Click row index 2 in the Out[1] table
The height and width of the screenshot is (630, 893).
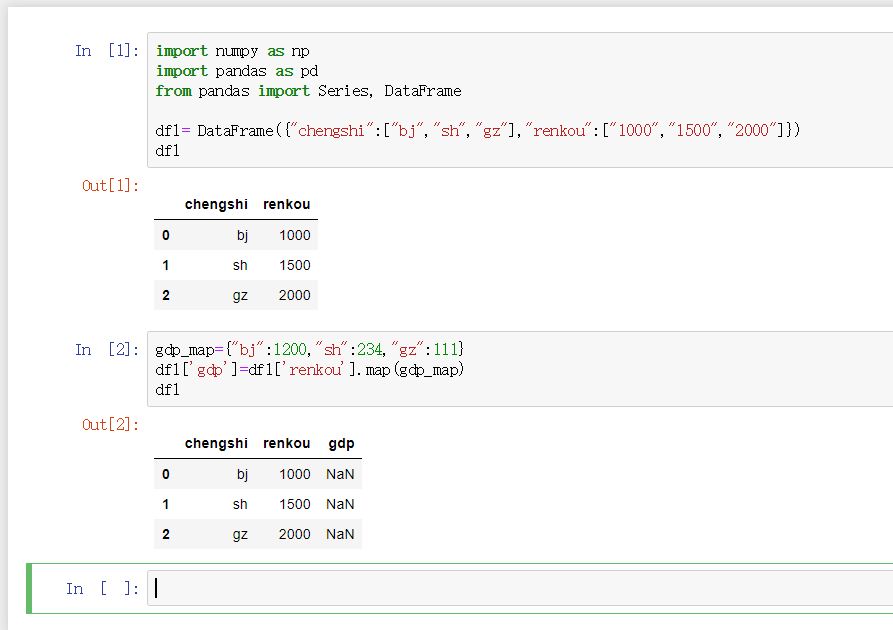tap(166, 295)
